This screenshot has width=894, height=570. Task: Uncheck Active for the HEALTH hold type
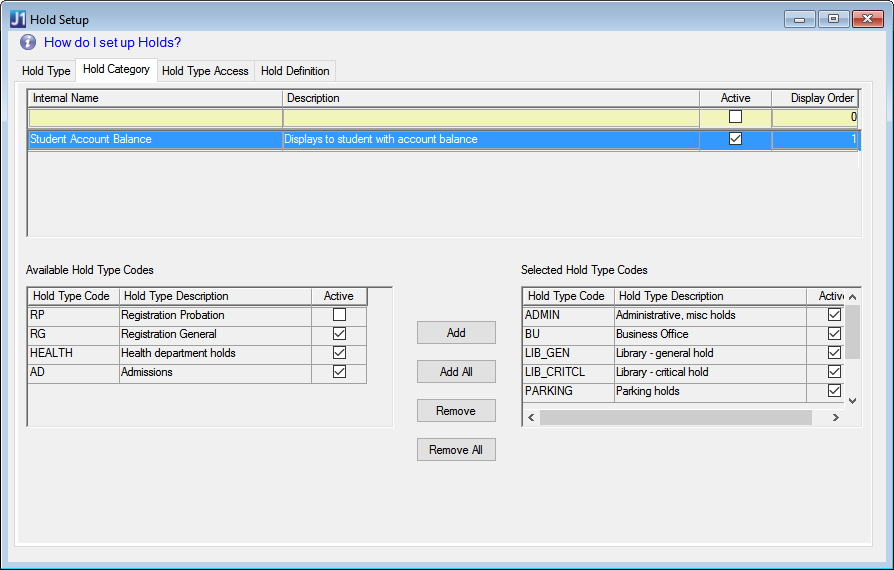(339, 353)
